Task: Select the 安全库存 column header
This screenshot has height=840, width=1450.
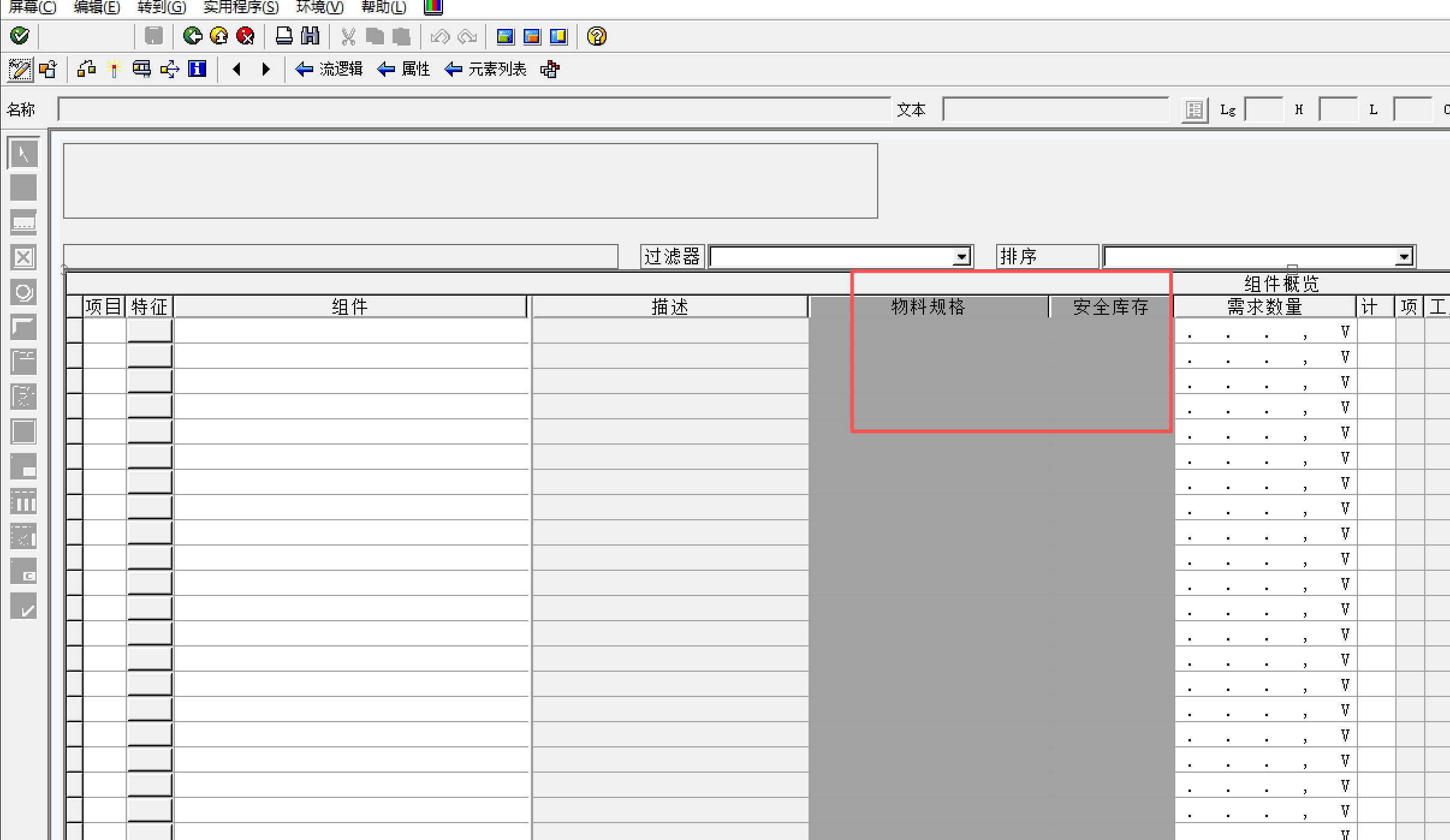Action: click(x=1111, y=306)
